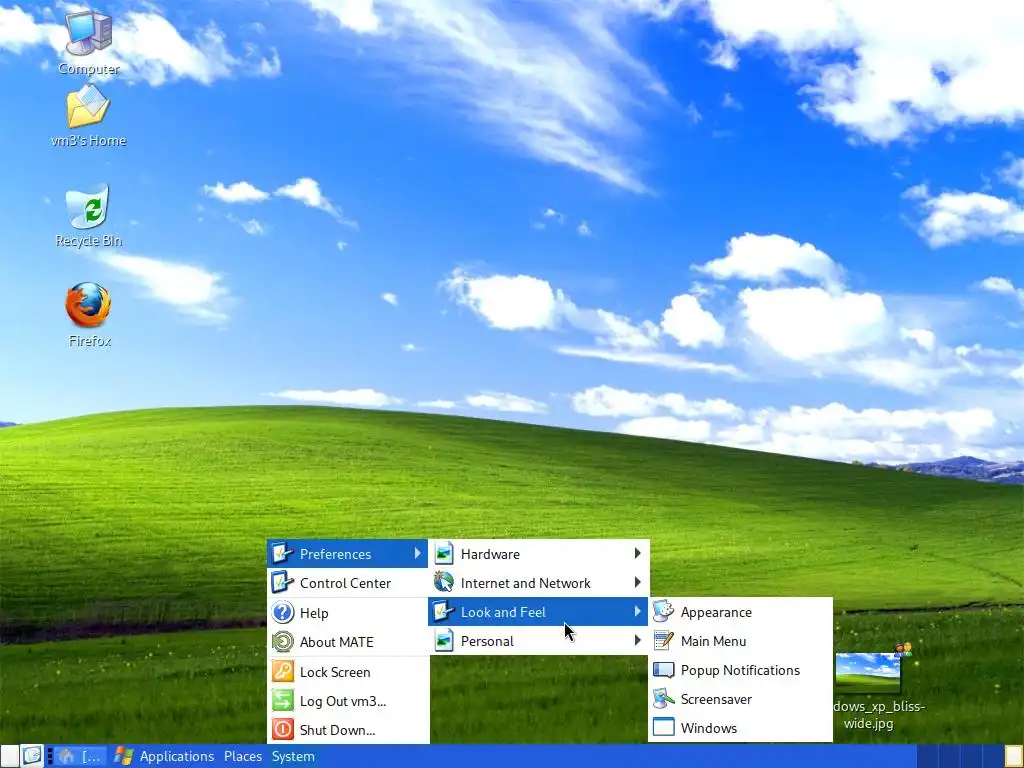The height and width of the screenshot is (768, 1024).
Task: Open the Main Menu editor icon
Action: coord(664,641)
